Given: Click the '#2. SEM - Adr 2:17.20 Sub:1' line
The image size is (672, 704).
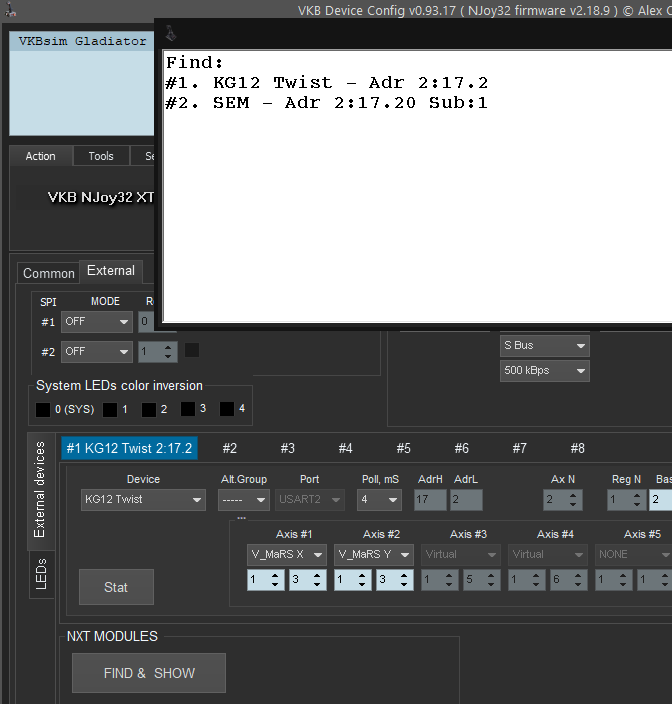Looking at the screenshot, I should pyautogui.click(x=326, y=103).
